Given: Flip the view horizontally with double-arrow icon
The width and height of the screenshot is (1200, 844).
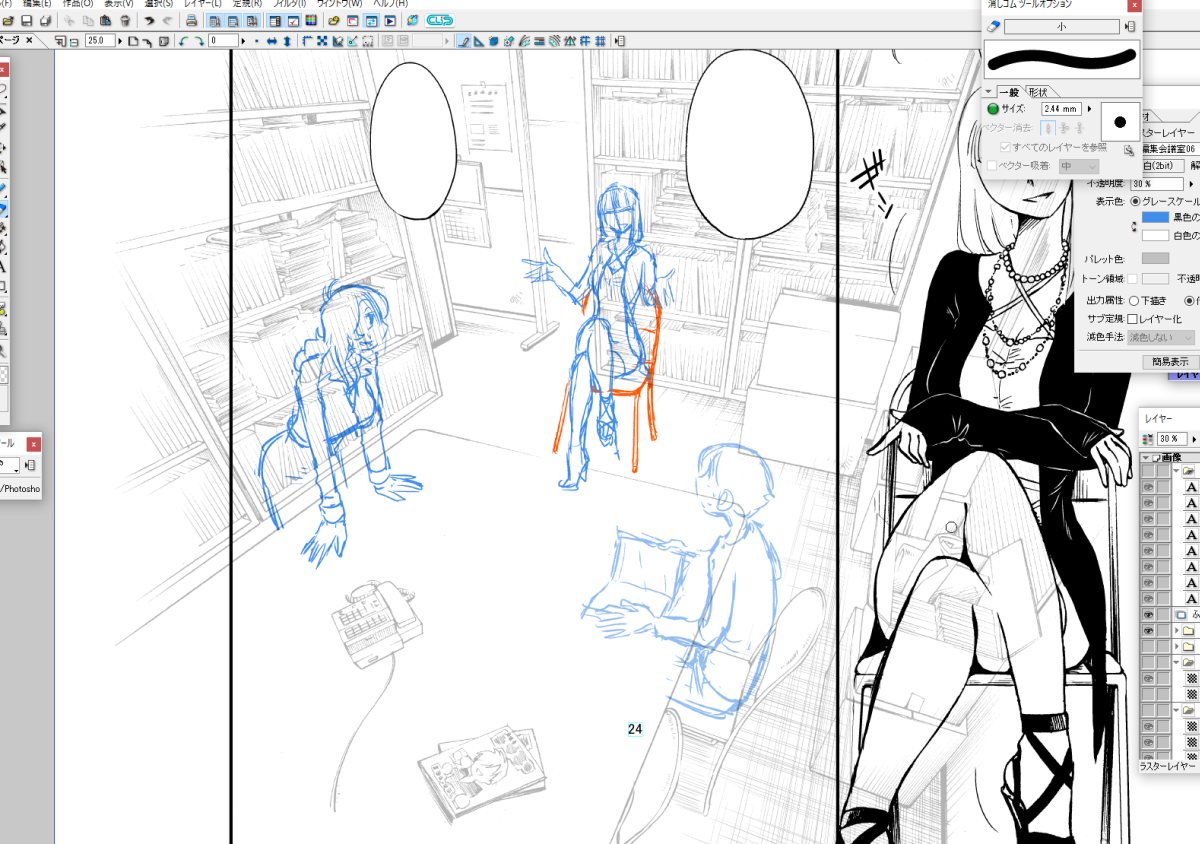Looking at the screenshot, I should [272, 41].
